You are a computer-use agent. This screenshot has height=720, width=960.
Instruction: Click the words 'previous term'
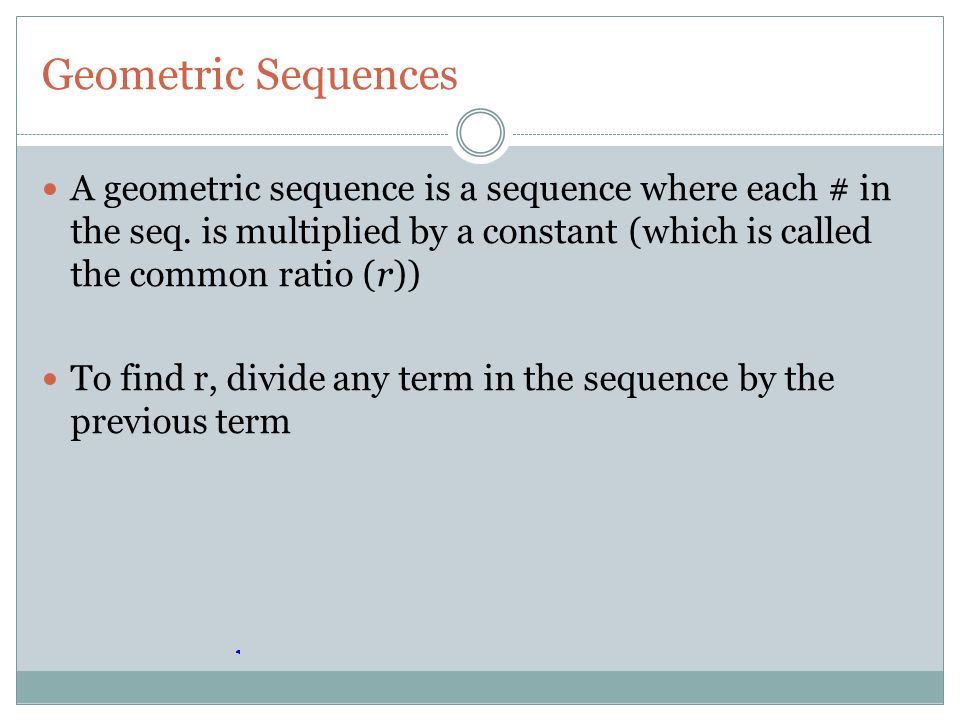tap(180, 422)
